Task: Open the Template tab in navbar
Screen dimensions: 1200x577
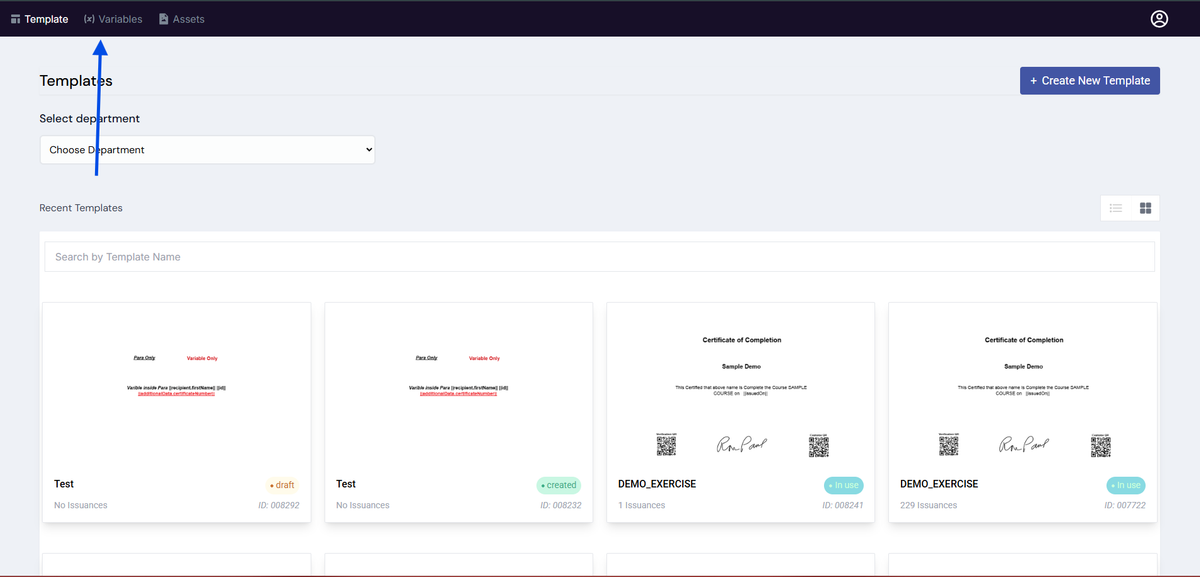Action: [x=39, y=19]
